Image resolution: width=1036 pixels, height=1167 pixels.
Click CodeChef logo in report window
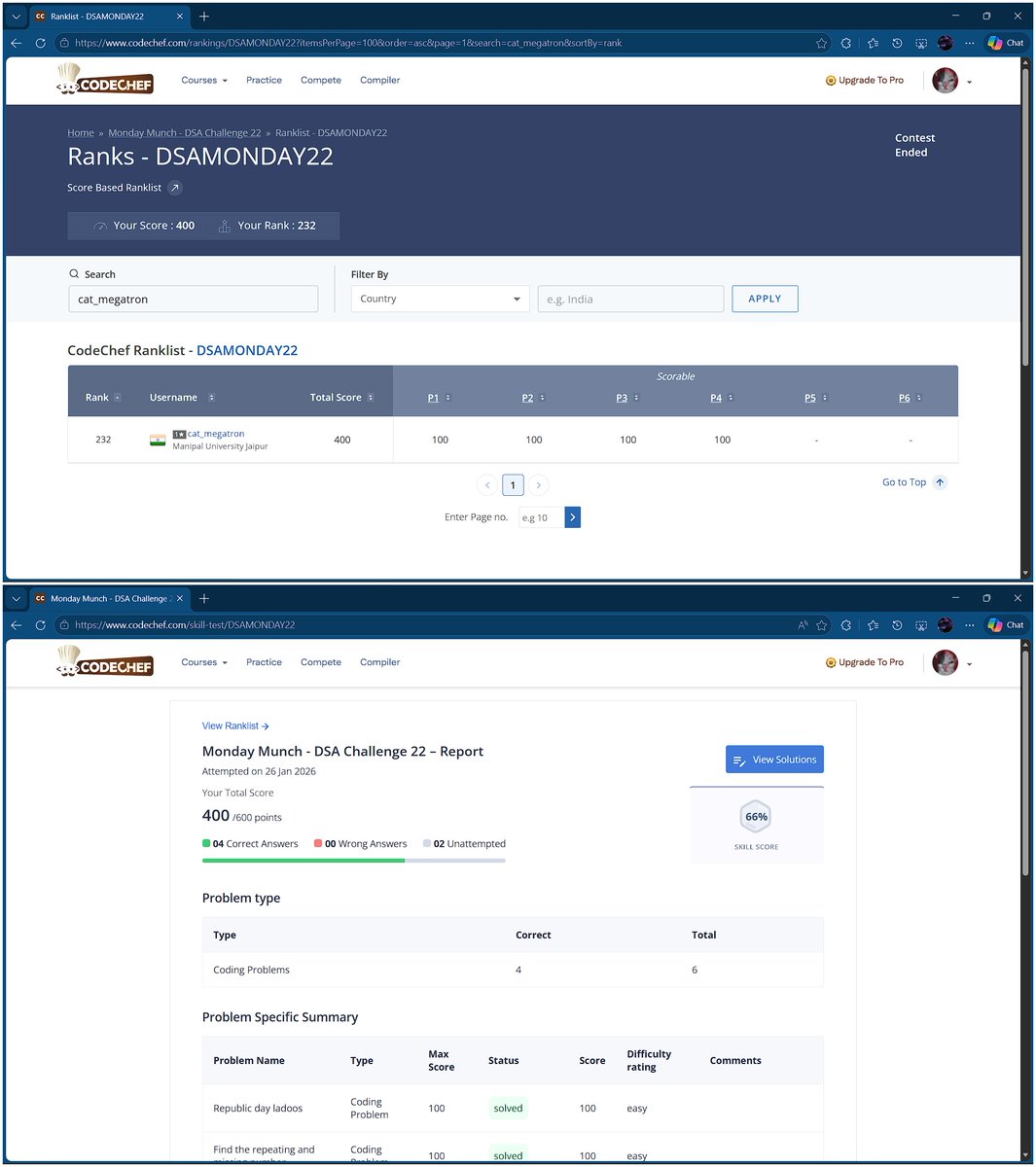click(x=105, y=662)
